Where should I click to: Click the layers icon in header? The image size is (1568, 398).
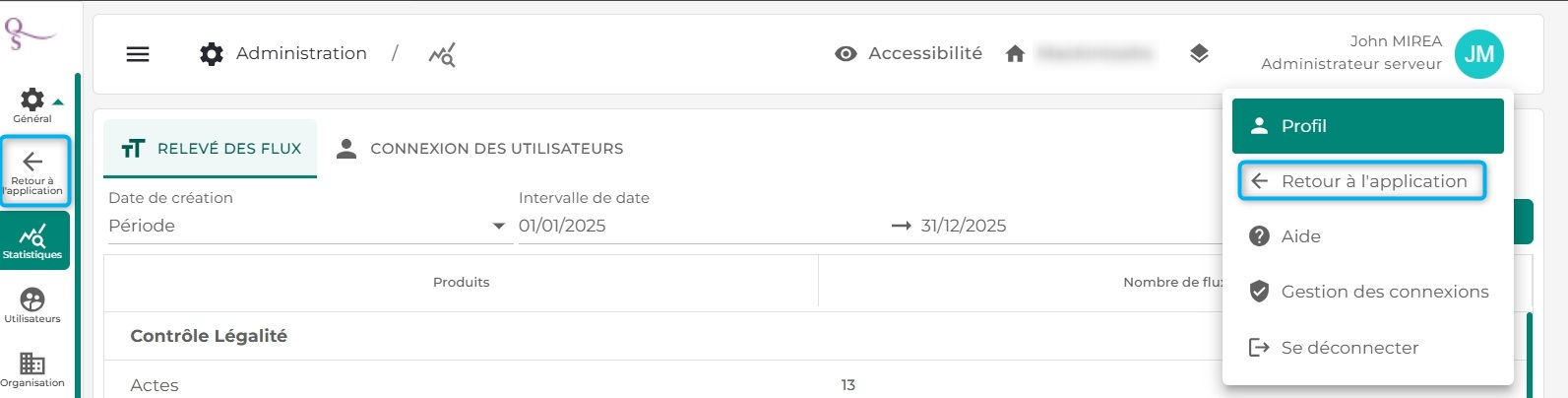tap(1199, 54)
